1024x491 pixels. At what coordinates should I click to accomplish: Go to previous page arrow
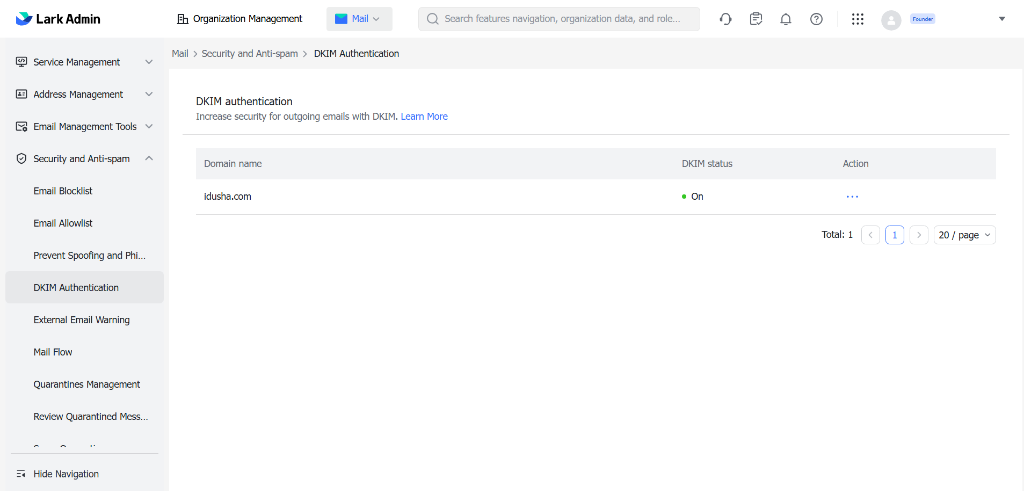(871, 235)
